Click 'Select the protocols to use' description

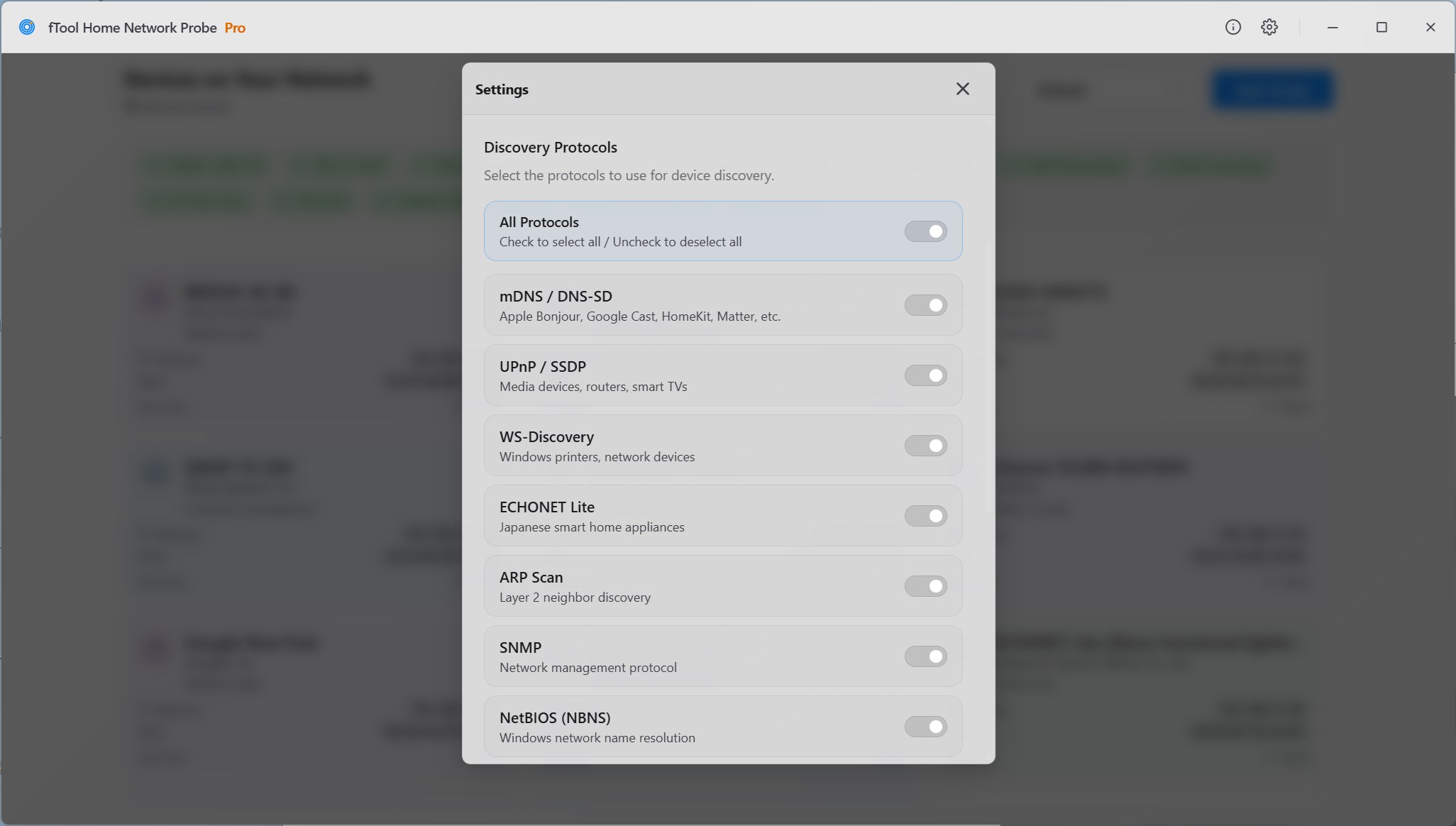[x=629, y=175]
